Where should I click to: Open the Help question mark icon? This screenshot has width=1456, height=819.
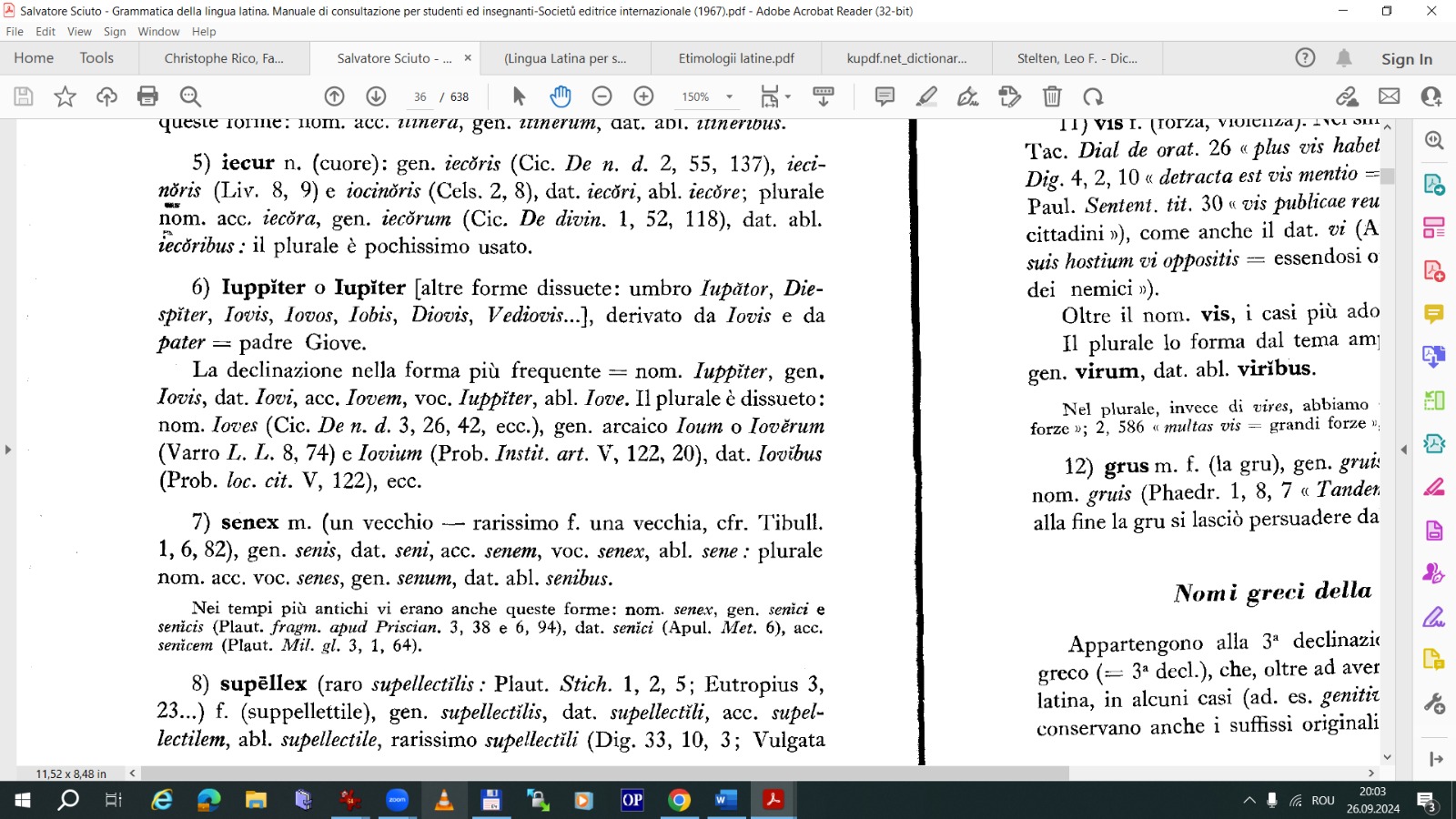pos(1305,57)
